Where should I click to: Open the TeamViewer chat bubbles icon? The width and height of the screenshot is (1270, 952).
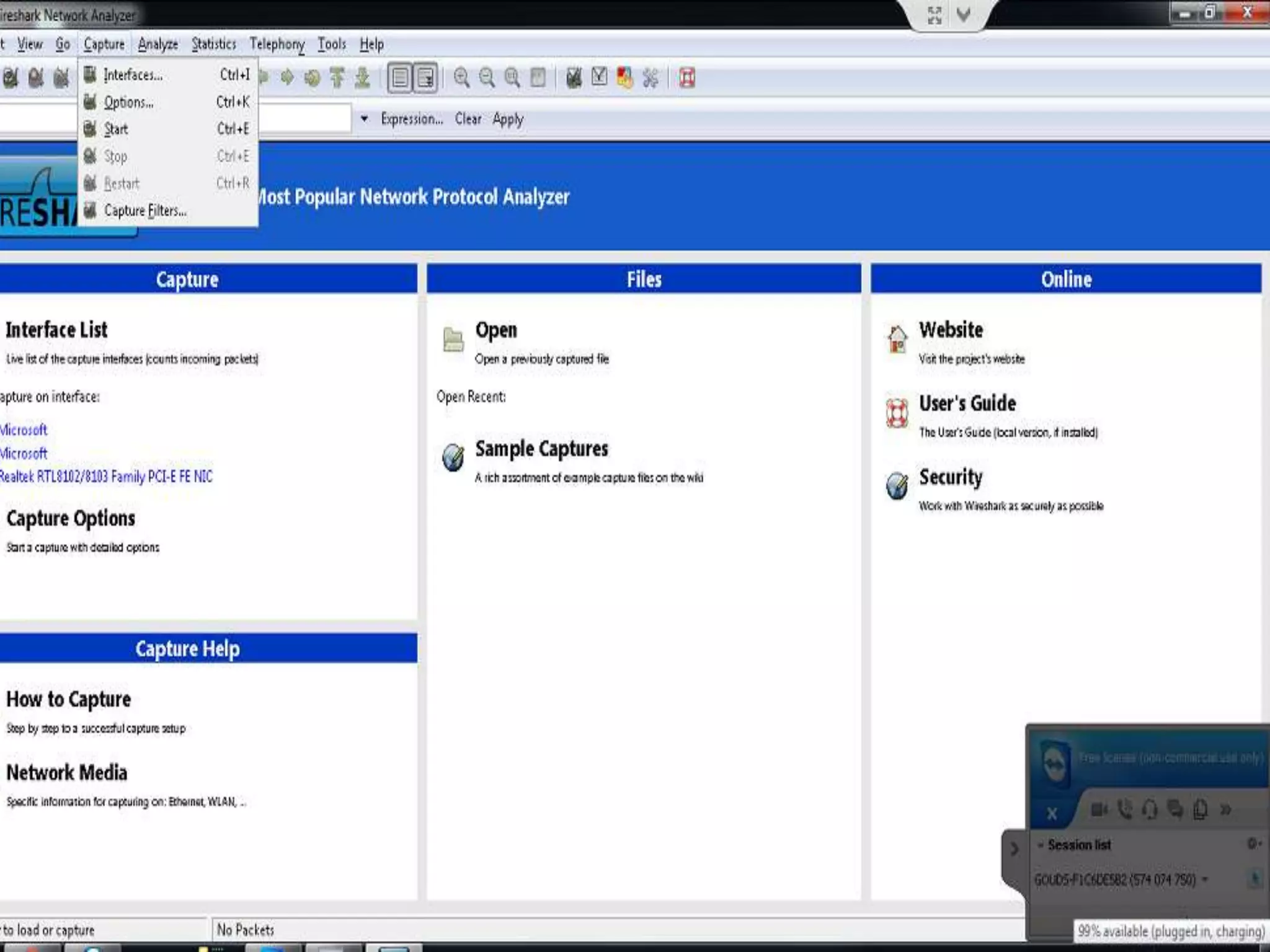[x=1175, y=809]
